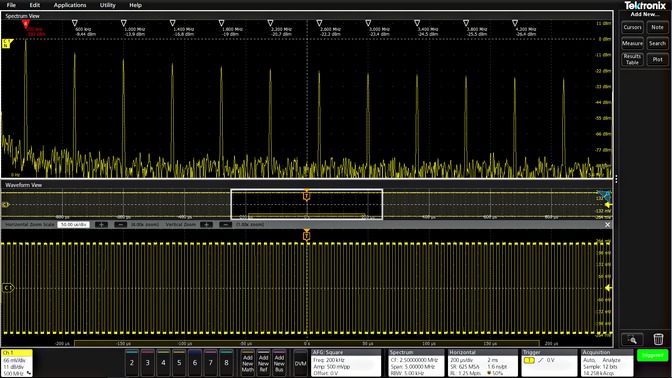Click the zoom scrollbar under zoomed waveform
Viewport: 672px width, 378px height.
pos(306,343)
